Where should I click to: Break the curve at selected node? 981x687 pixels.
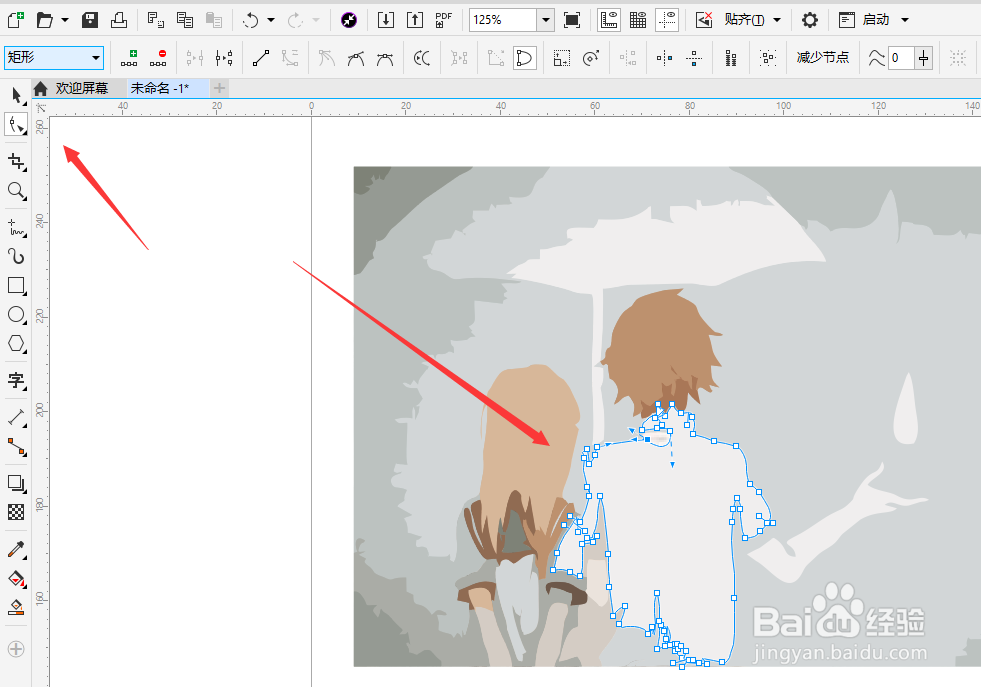224,58
